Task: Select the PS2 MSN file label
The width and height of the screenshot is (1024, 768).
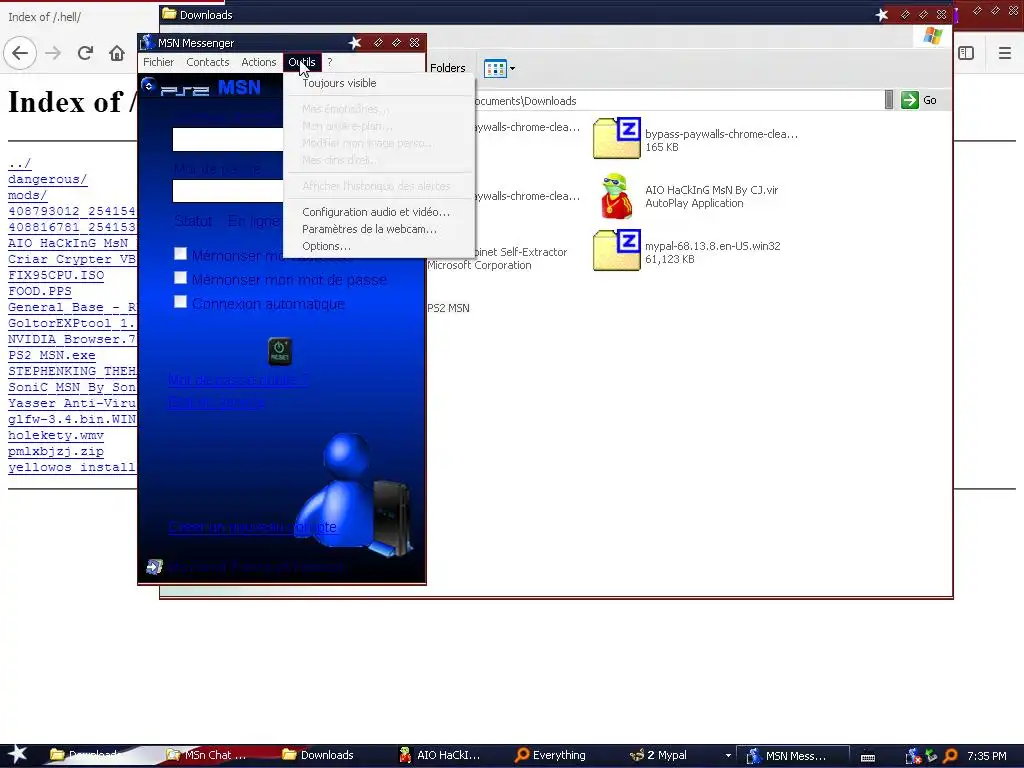Action: click(x=448, y=308)
